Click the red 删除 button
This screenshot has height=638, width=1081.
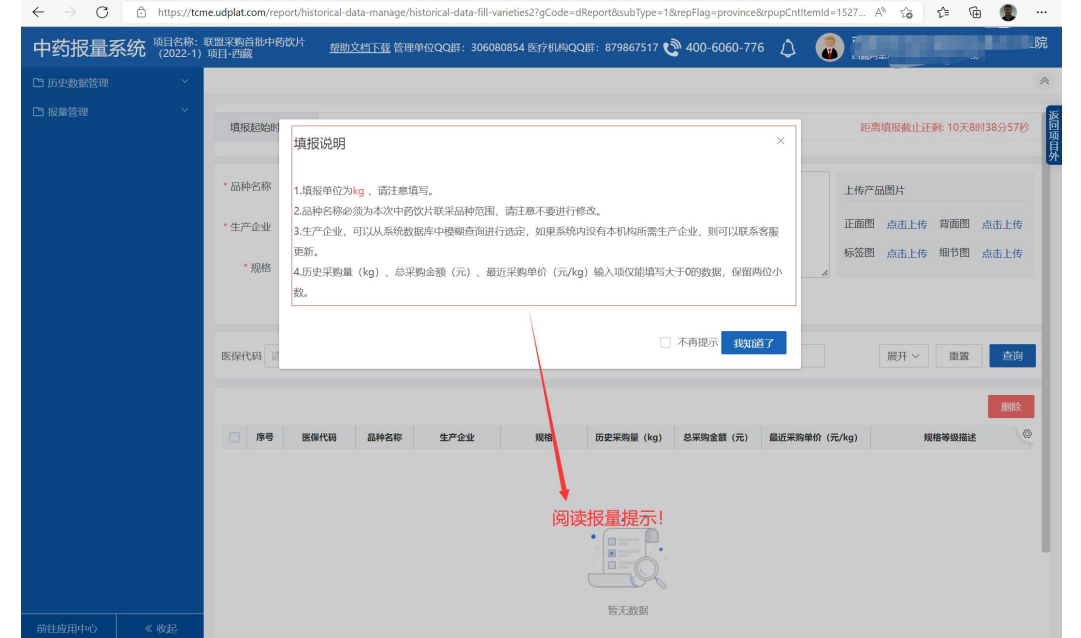point(1011,407)
